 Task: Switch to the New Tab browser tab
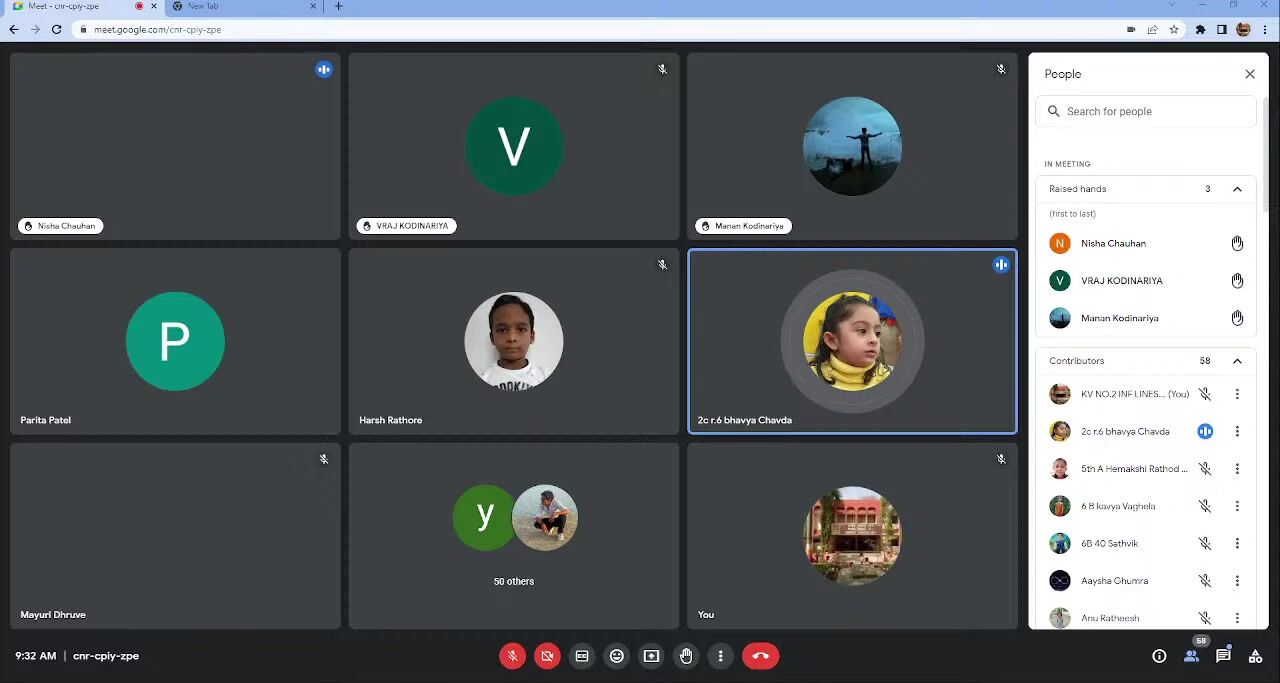click(240, 6)
